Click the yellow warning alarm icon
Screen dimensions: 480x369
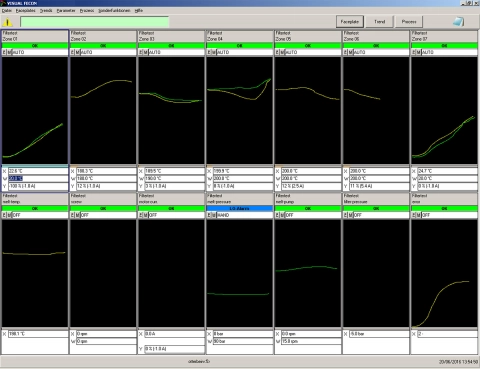pos(7,22)
